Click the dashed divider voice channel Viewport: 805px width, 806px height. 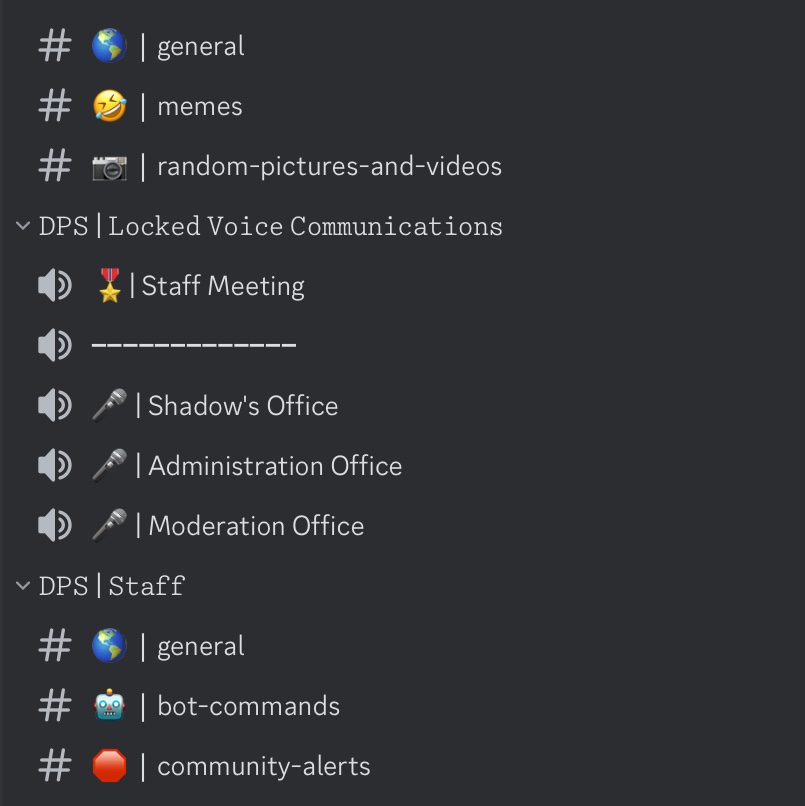(193, 346)
